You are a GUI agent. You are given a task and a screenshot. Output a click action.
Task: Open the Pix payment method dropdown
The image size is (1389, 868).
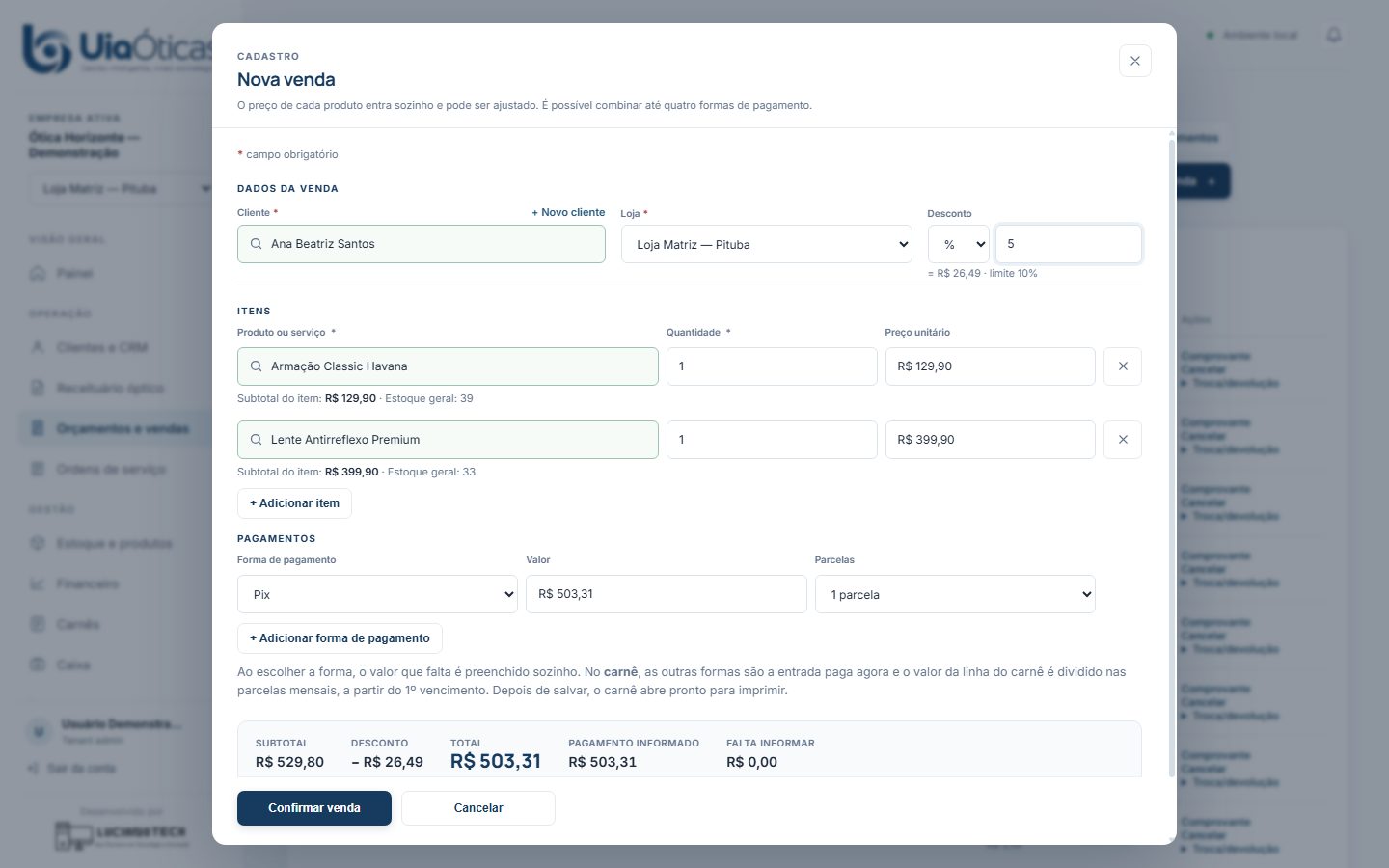point(377,594)
